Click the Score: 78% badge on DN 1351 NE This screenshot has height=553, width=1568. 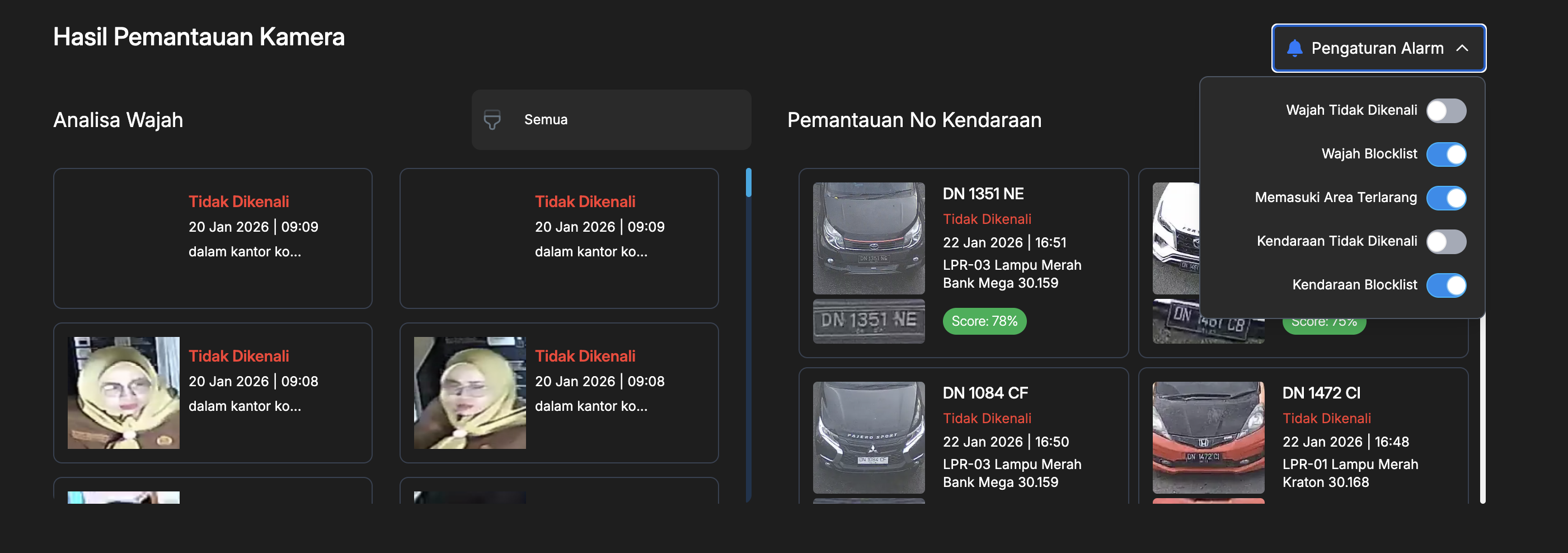[x=984, y=322]
